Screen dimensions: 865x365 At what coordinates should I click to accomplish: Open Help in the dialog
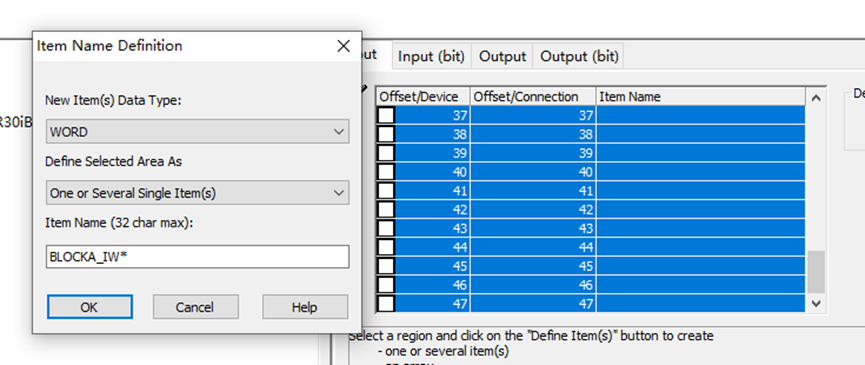click(x=305, y=307)
